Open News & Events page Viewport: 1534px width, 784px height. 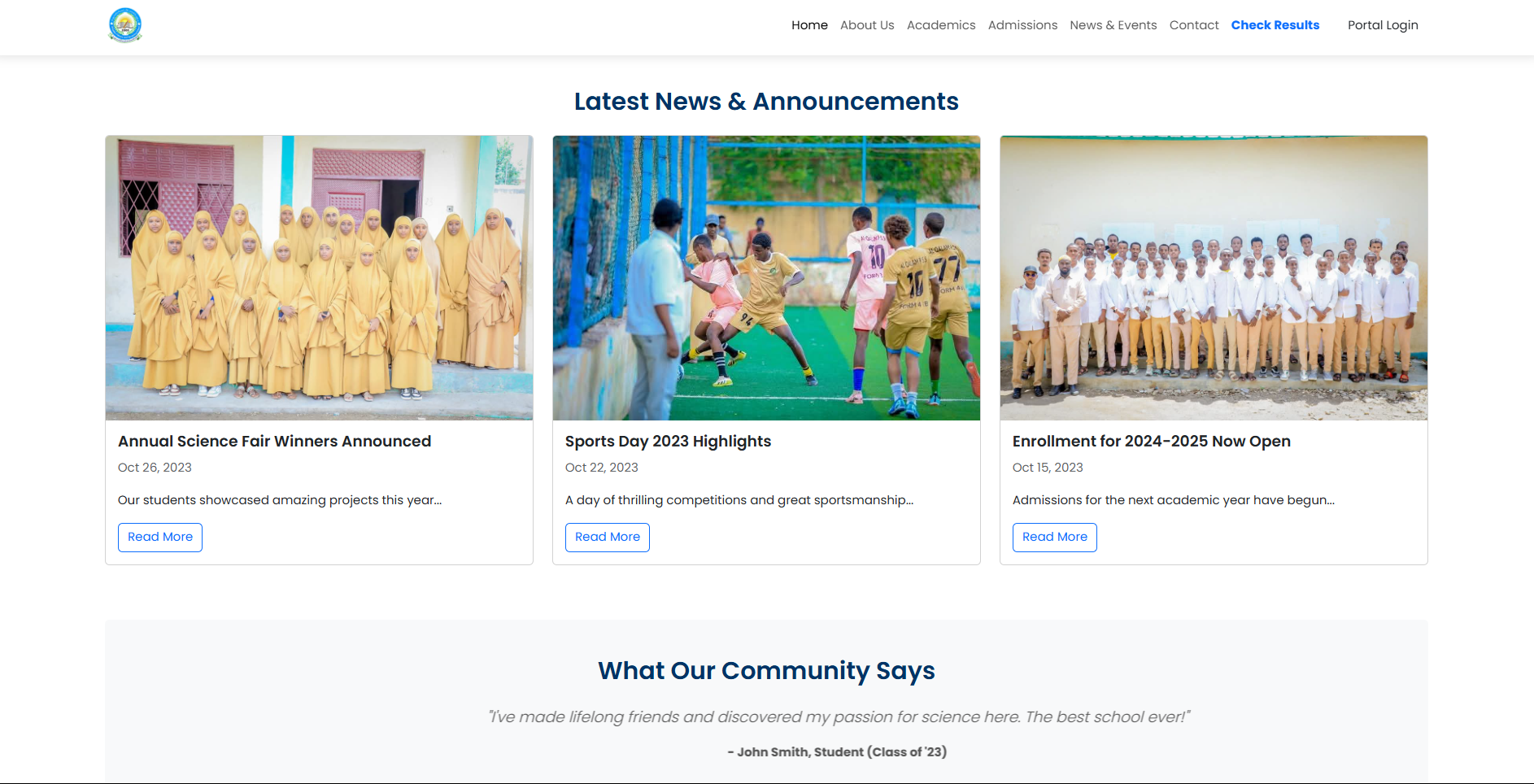[1113, 25]
